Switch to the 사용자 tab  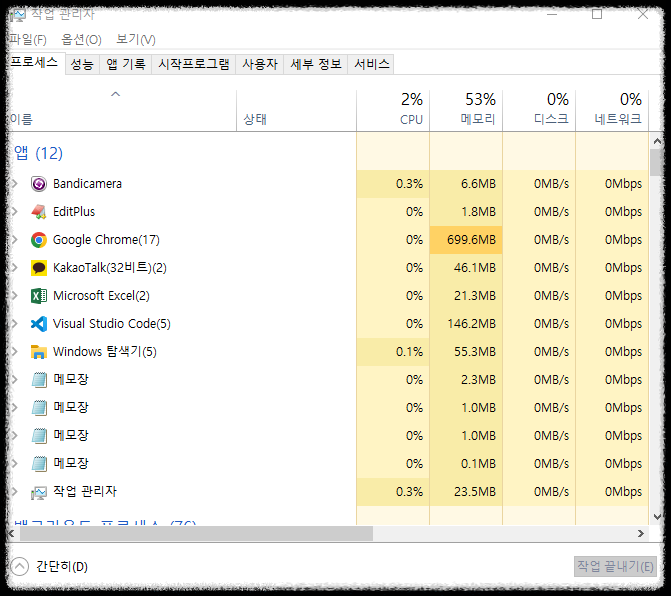(x=260, y=64)
